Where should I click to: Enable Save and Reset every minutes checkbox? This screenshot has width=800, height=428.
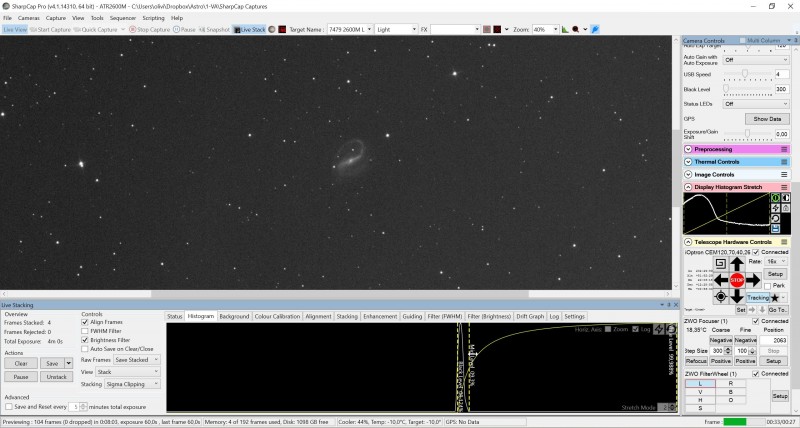click(9, 407)
